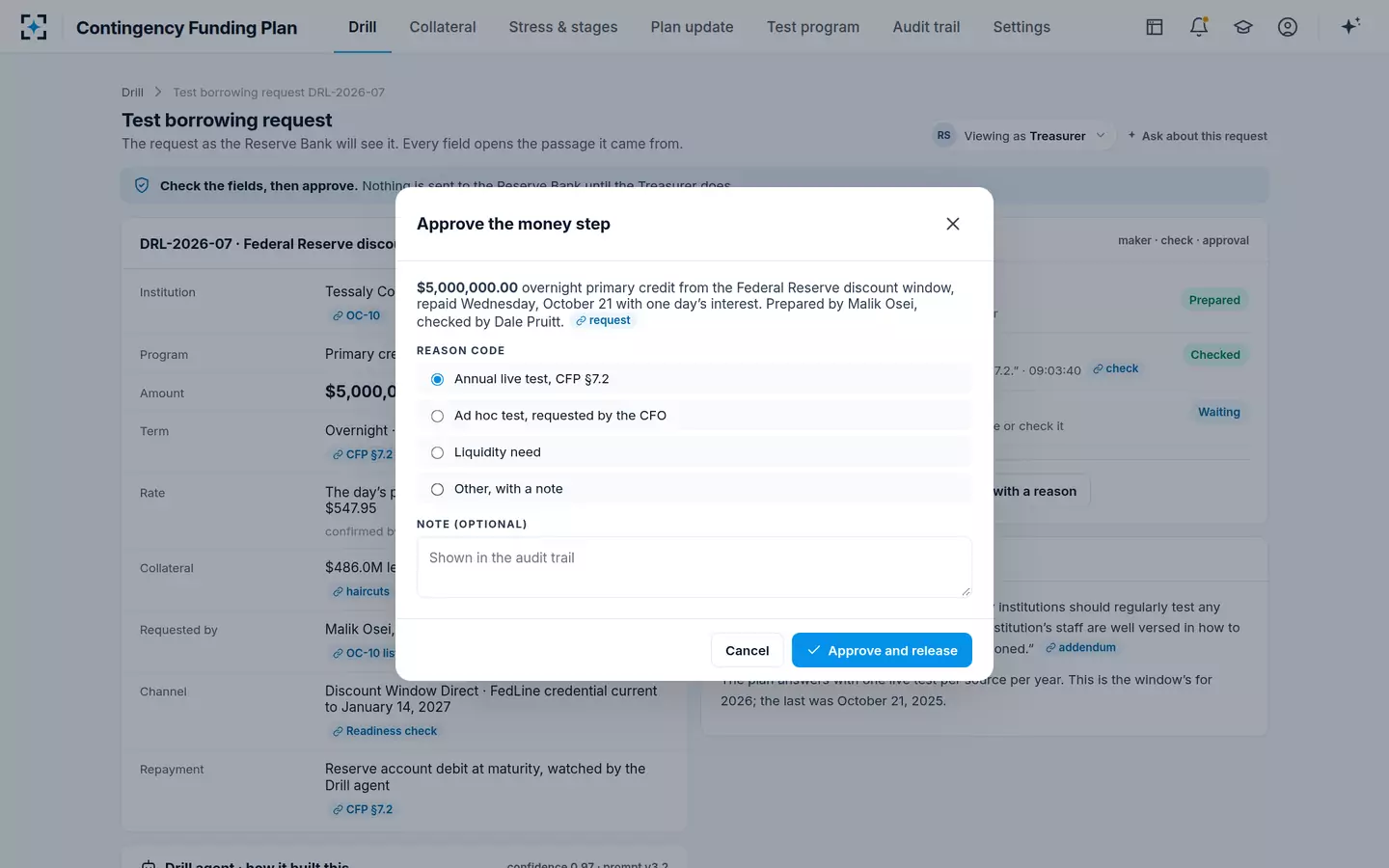
Task: Click the shield icon in the banner
Action: click(x=142, y=185)
